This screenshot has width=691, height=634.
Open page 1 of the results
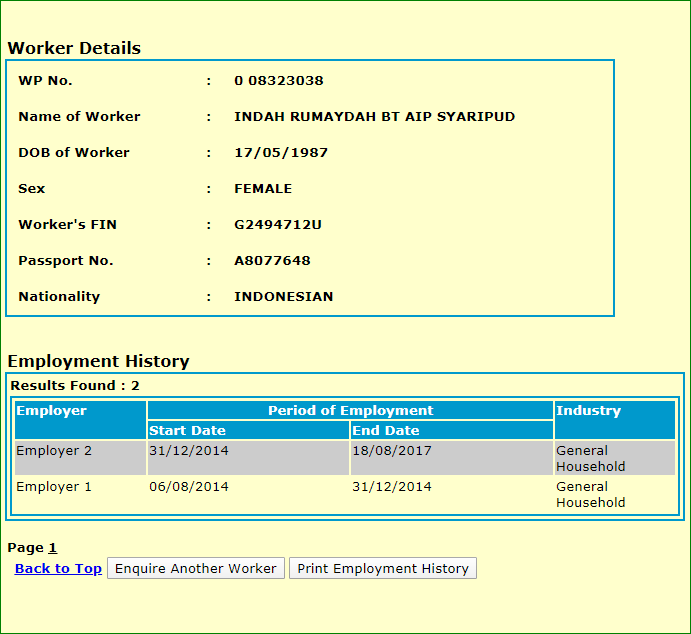(x=53, y=547)
